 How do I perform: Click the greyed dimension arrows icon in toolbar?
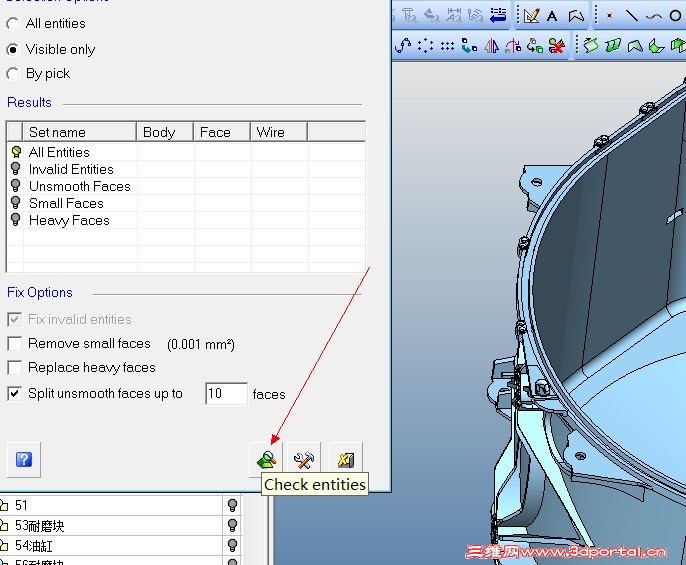[x=454, y=16]
